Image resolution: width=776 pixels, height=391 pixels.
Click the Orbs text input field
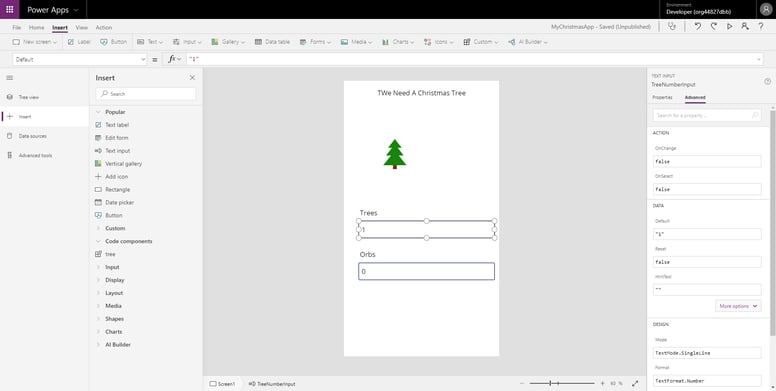[426, 271]
